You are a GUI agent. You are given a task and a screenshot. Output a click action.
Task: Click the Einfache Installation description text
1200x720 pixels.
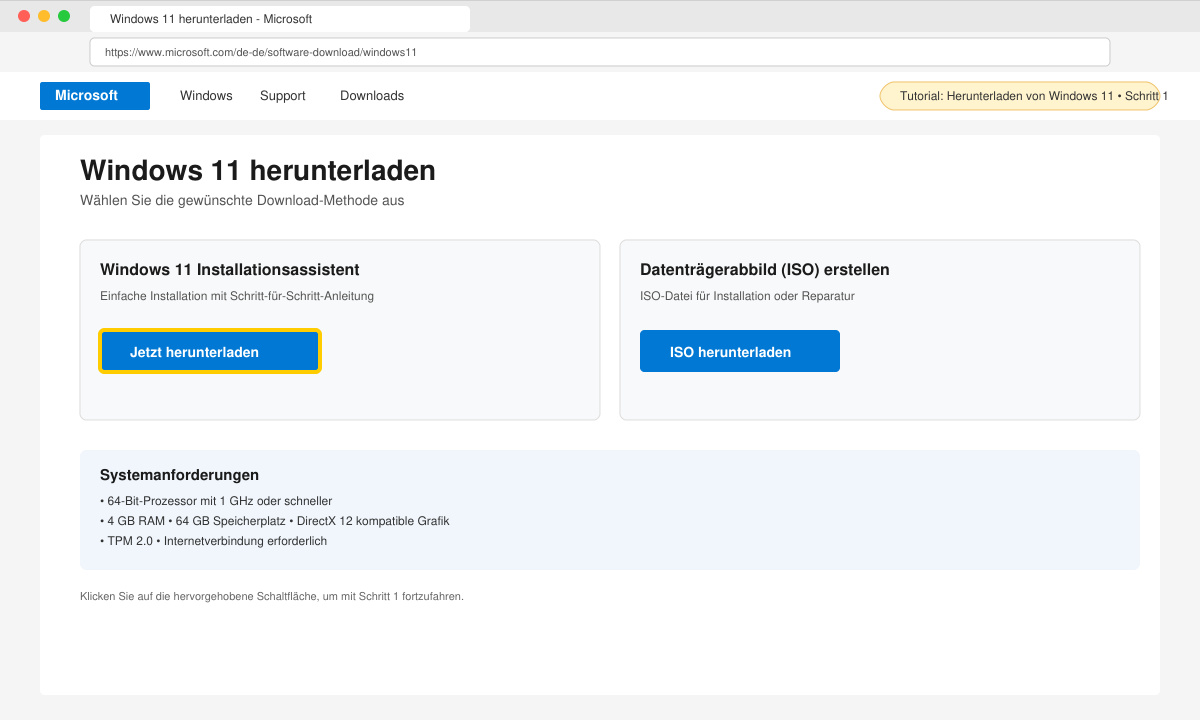237,296
